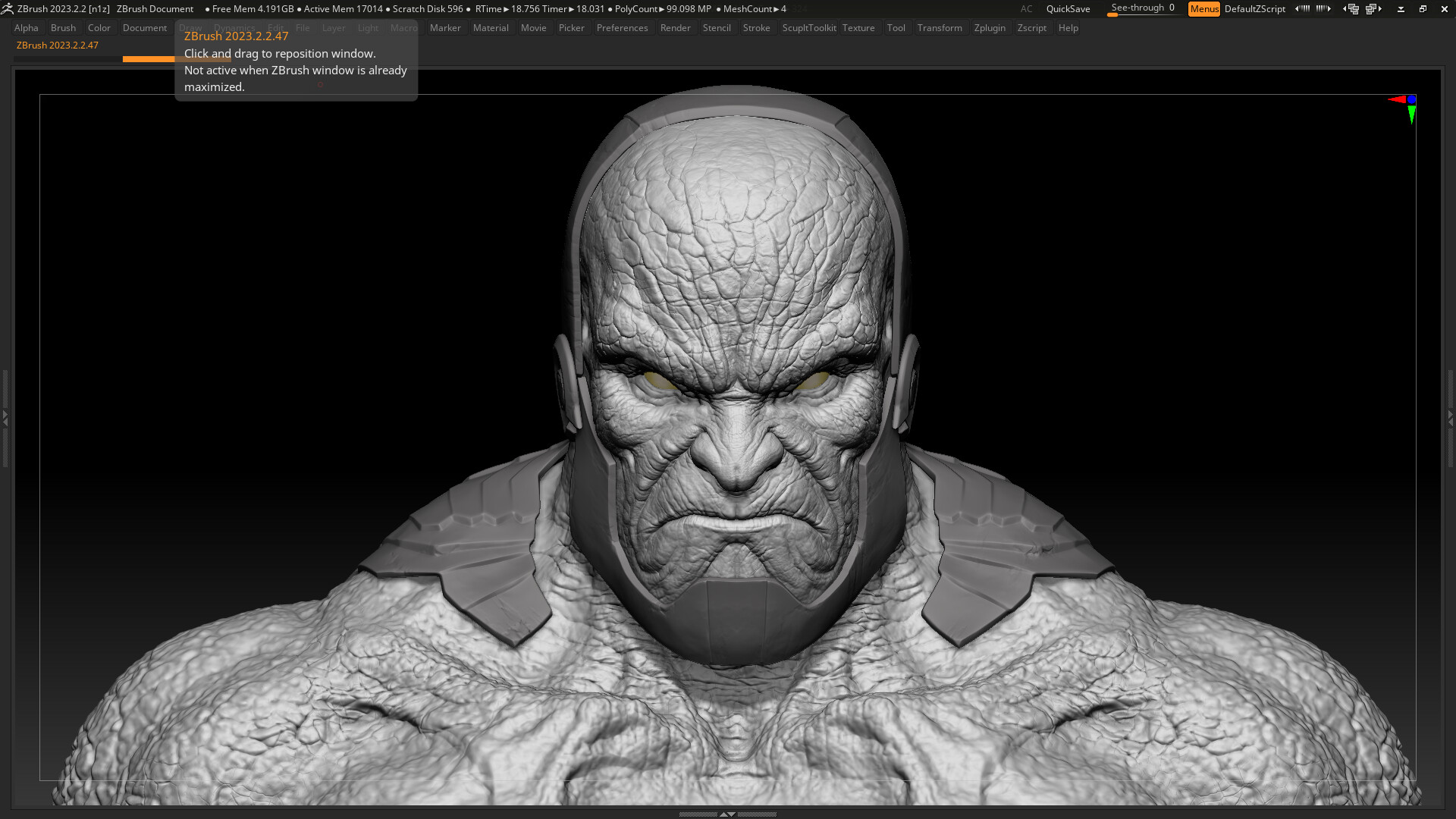
Task: Click the left-pointing blinds icon in title bar
Action: coord(1302,8)
